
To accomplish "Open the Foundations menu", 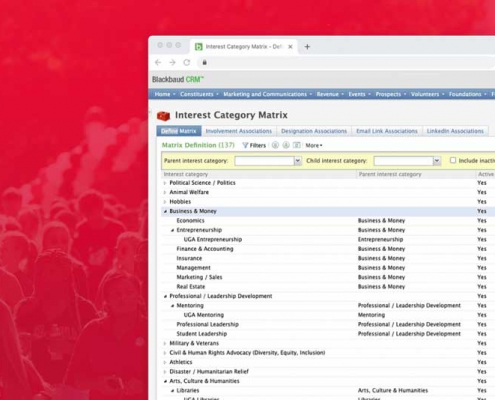I will click(x=467, y=94).
